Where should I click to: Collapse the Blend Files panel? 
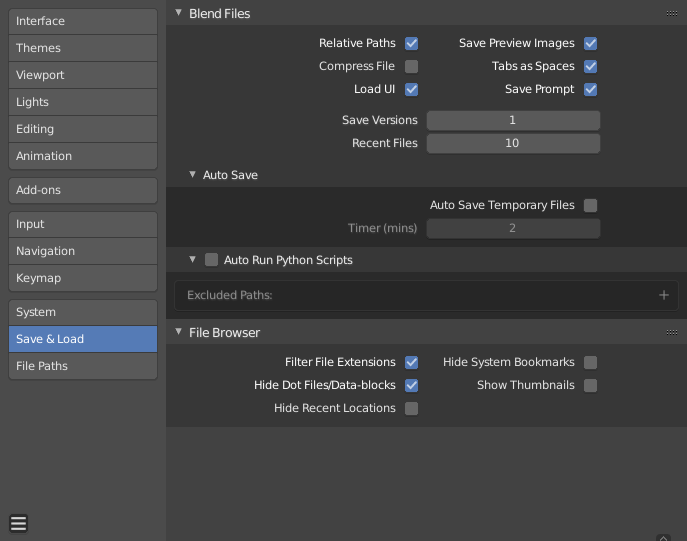178,13
